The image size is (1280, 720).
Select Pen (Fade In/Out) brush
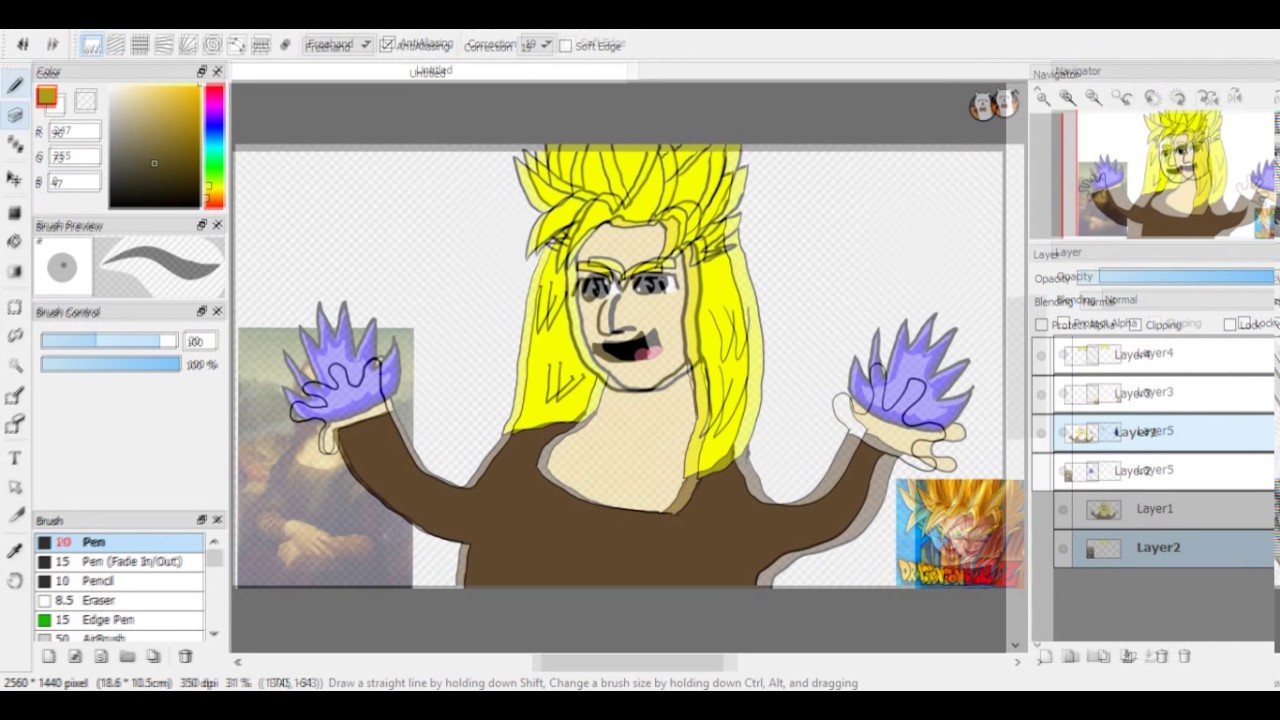click(119, 561)
